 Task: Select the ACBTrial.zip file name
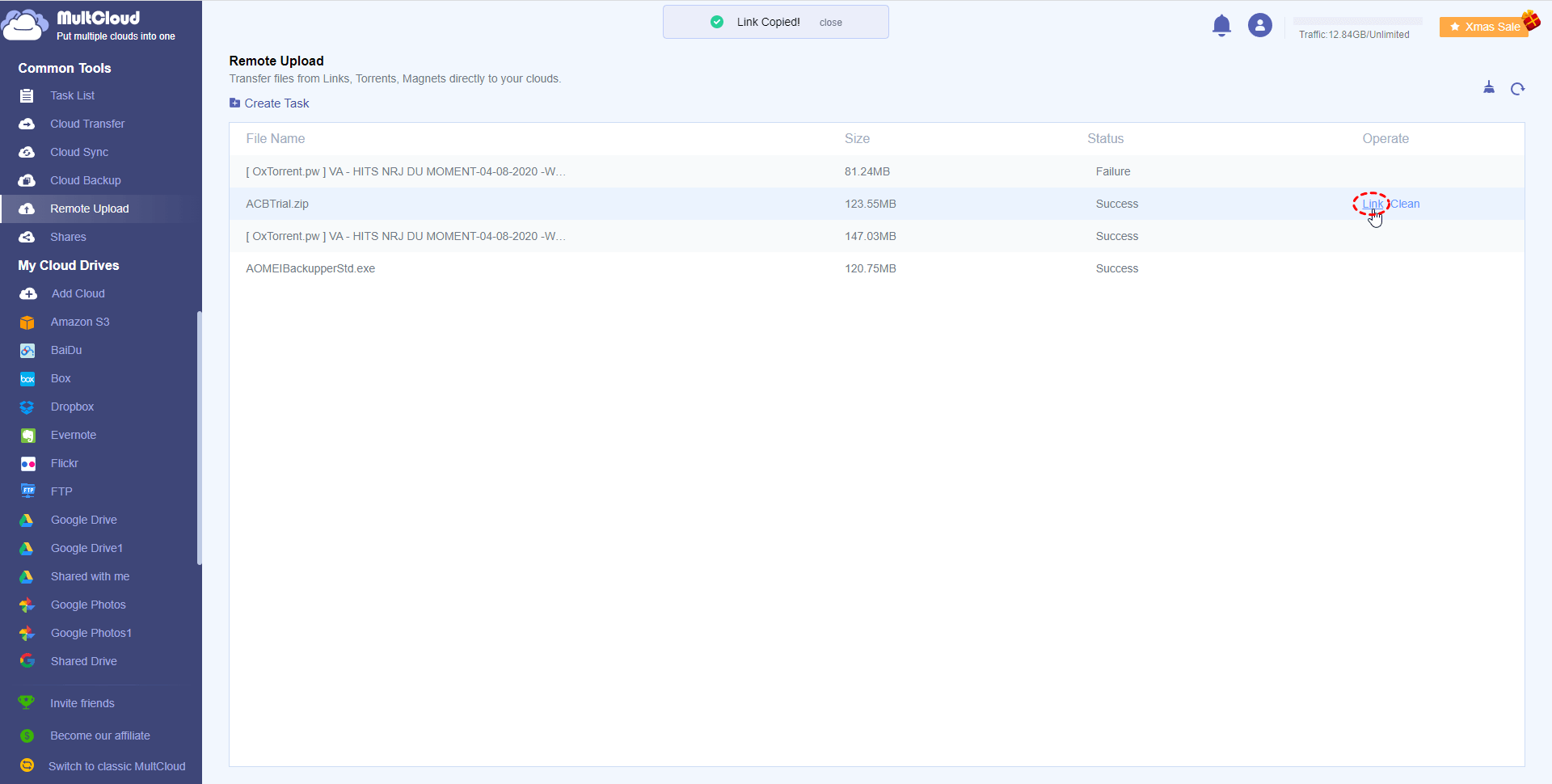(277, 204)
